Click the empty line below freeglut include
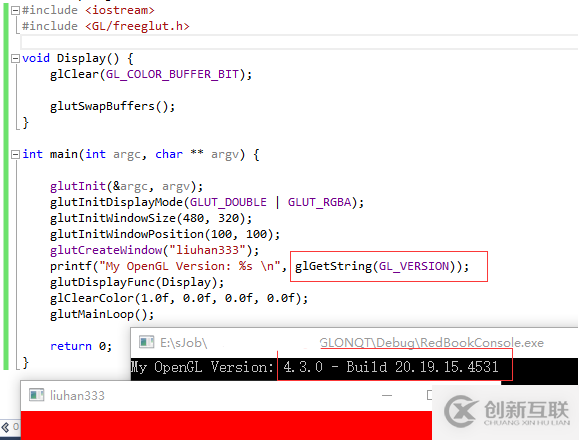This screenshot has width=579, height=440. [299, 42]
